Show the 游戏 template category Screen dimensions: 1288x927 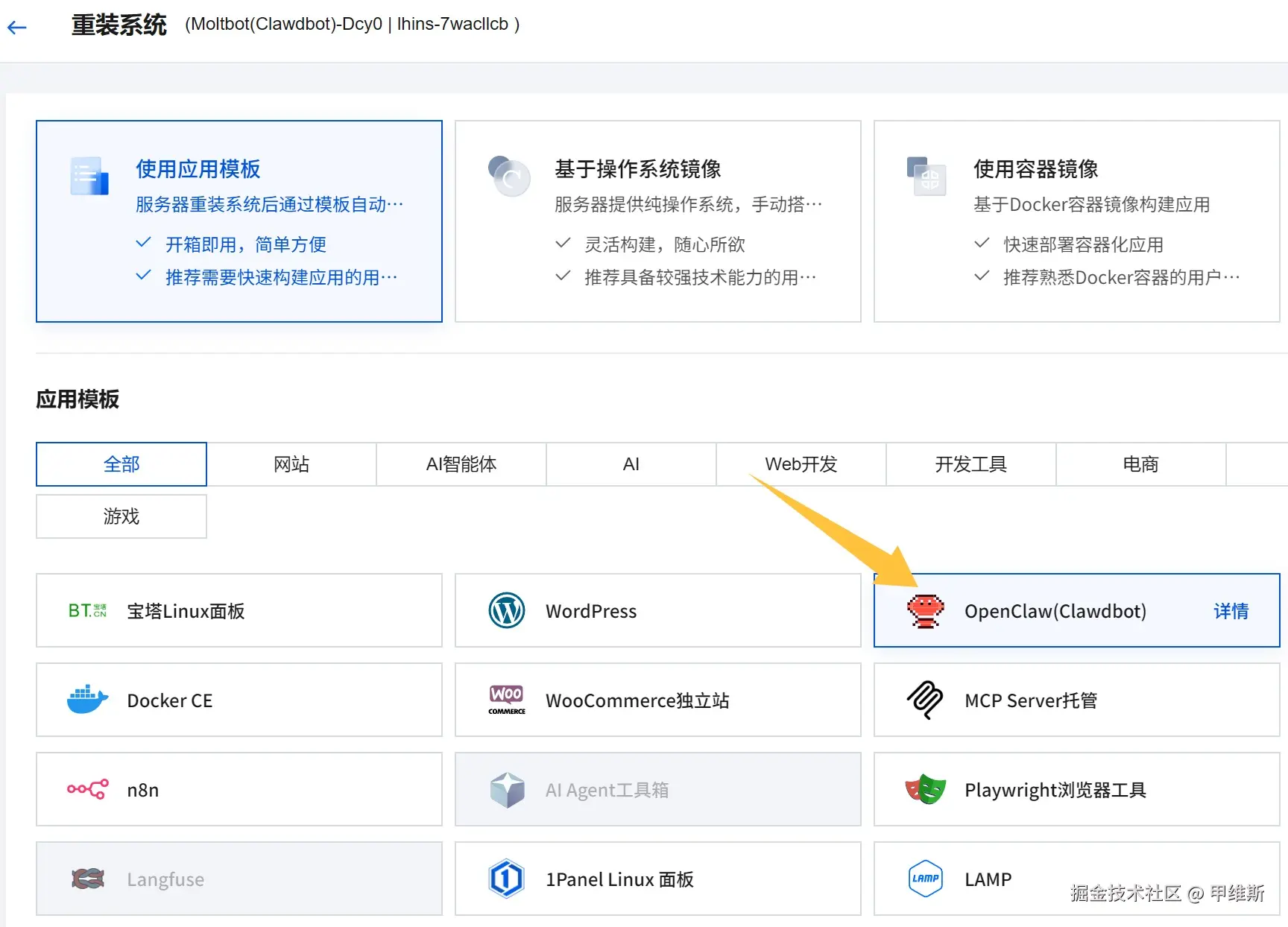121,516
